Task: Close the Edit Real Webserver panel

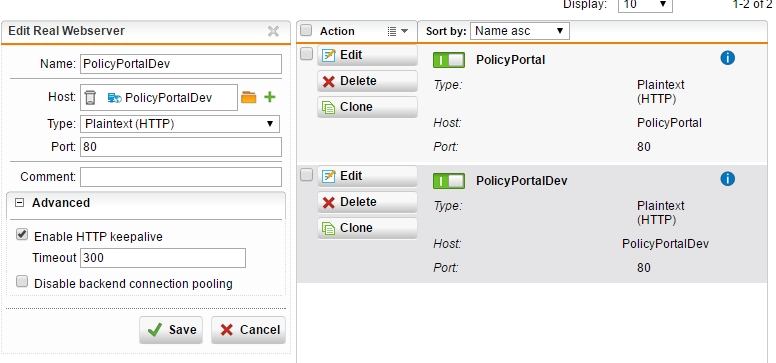Action: tap(273, 31)
